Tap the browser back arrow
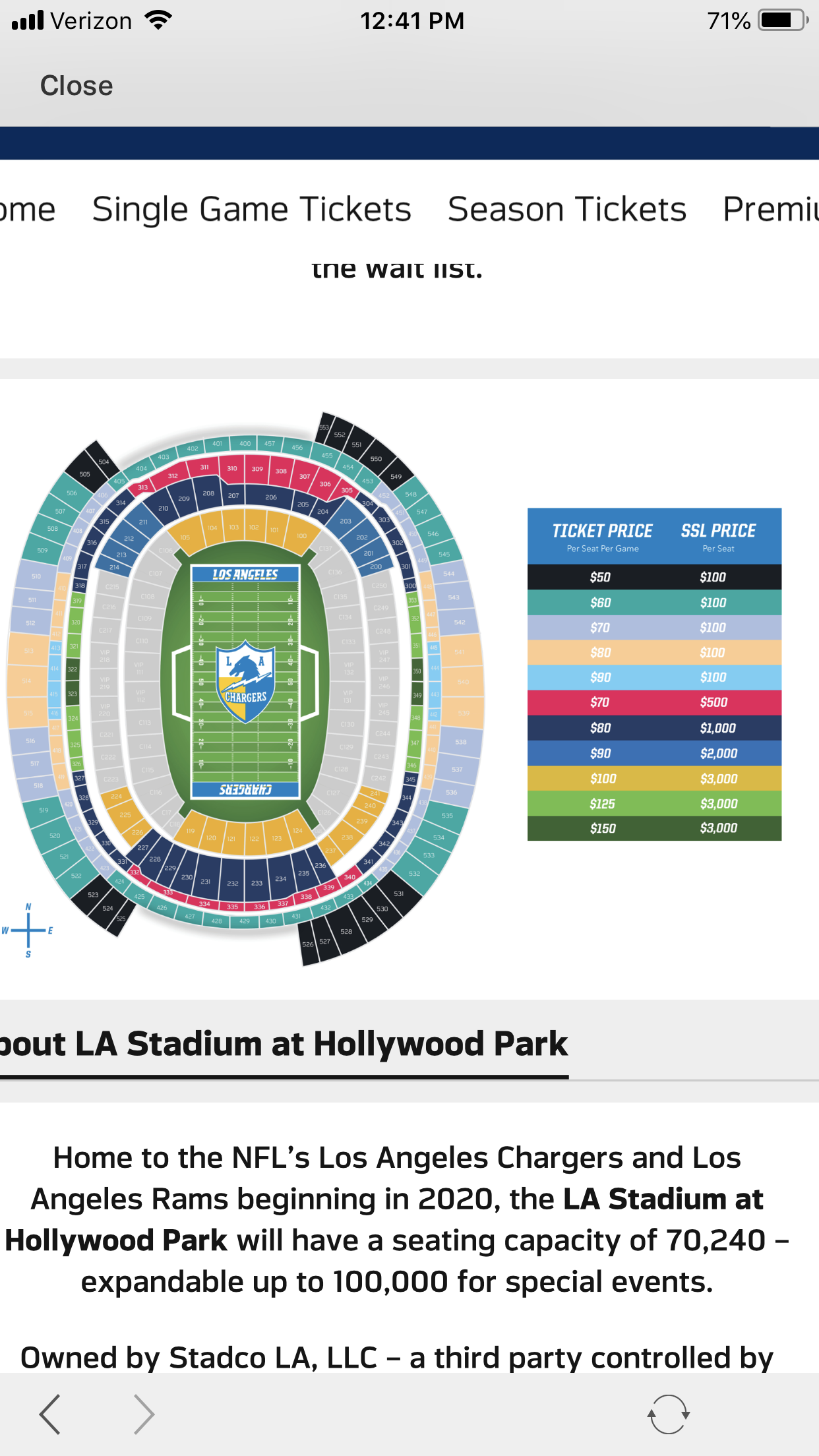The height and width of the screenshot is (1456, 819). (x=50, y=1414)
